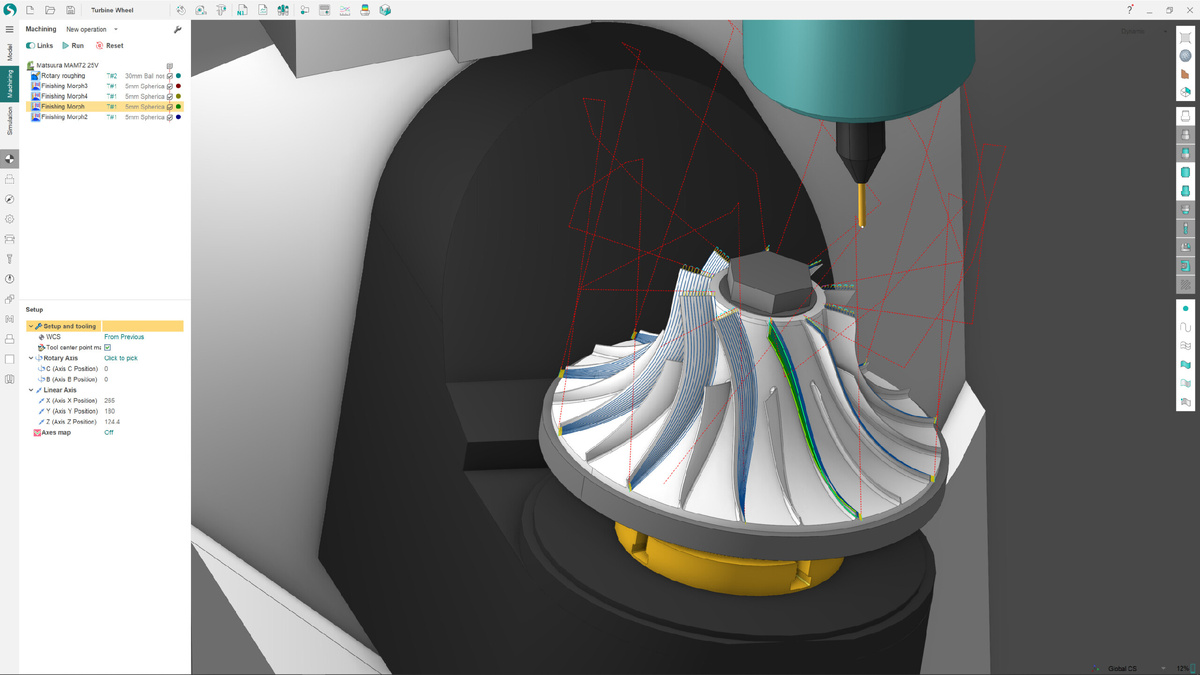Click the Global CS status label

point(1122,668)
